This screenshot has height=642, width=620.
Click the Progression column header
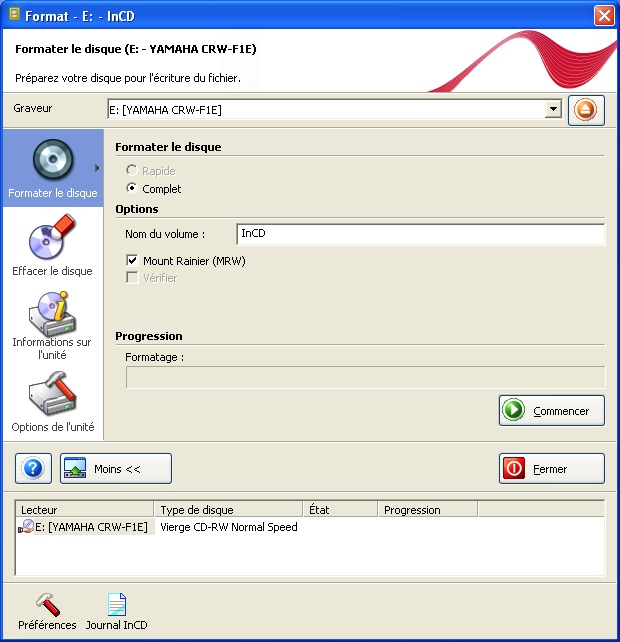(x=428, y=510)
